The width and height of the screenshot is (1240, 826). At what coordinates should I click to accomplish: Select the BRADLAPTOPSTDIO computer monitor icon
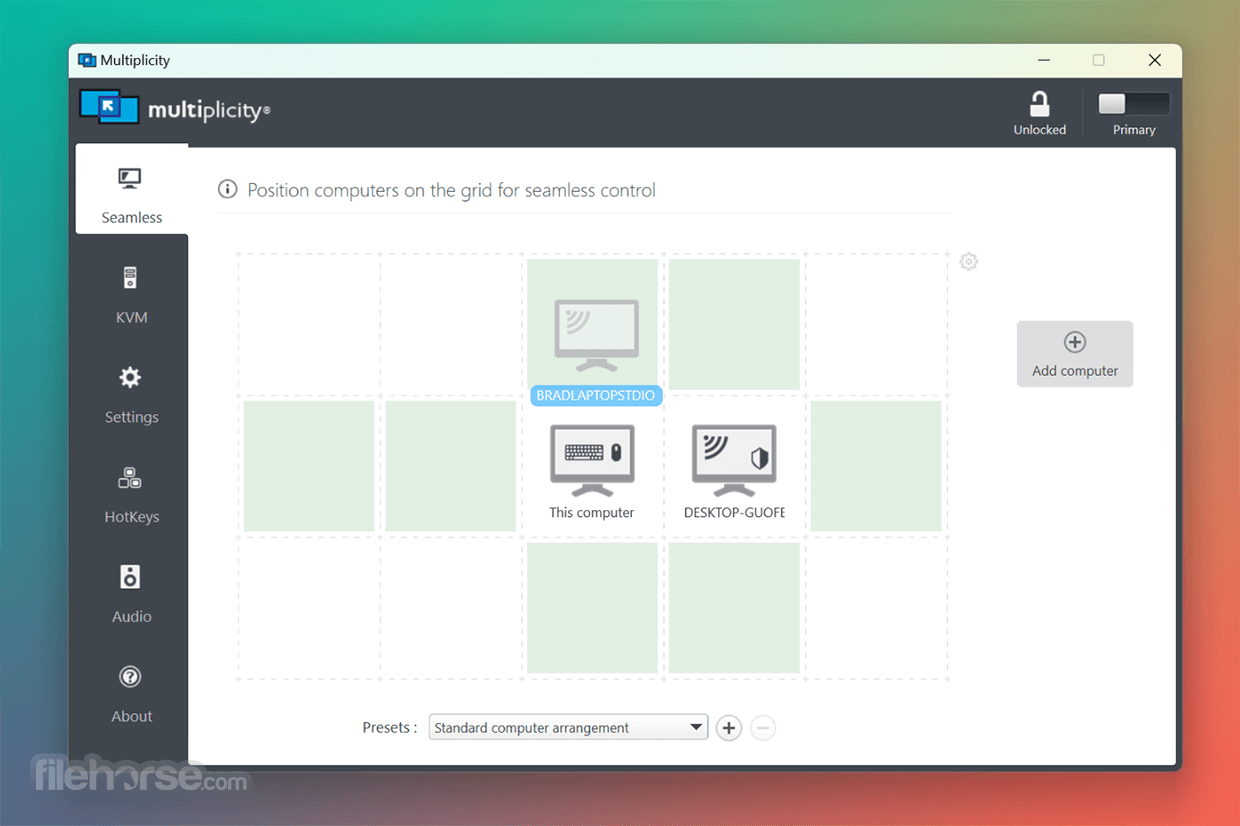[x=597, y=335]
